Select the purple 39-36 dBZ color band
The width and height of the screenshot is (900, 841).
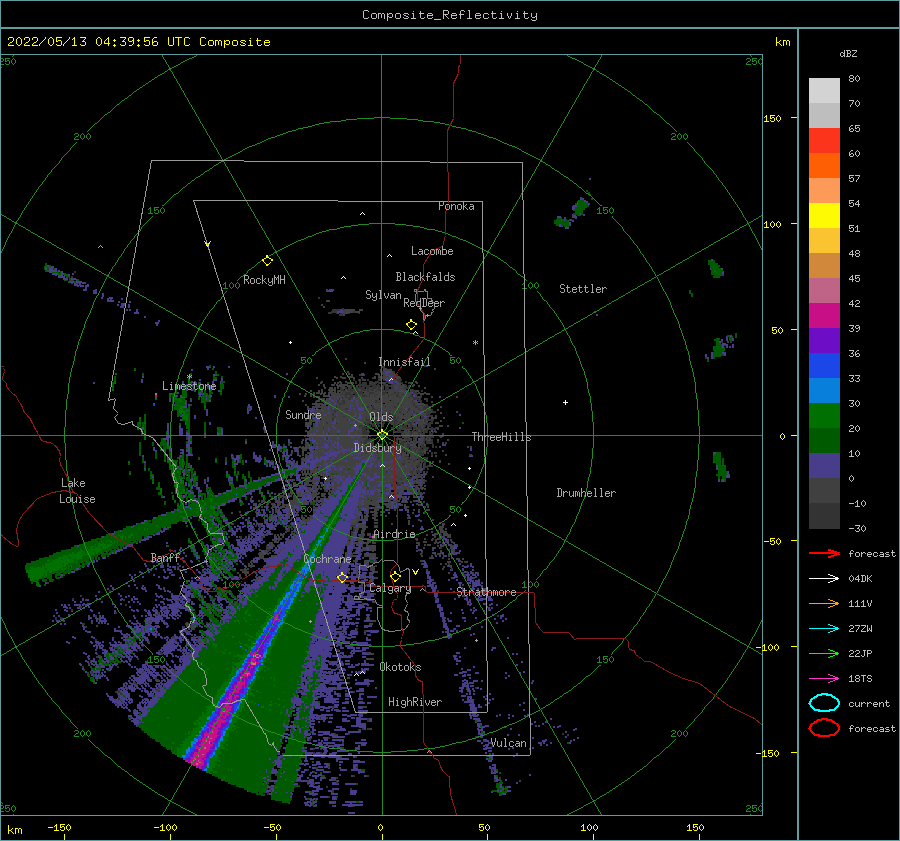click(x=824, y=341)
